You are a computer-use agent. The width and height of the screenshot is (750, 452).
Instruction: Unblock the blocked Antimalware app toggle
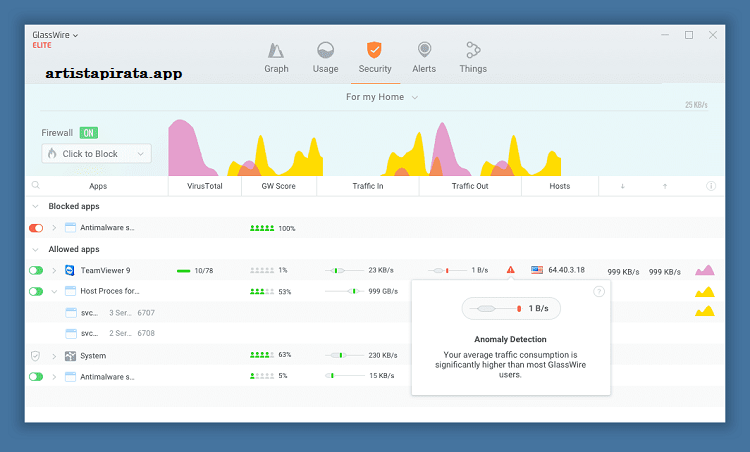click(36, 228)
